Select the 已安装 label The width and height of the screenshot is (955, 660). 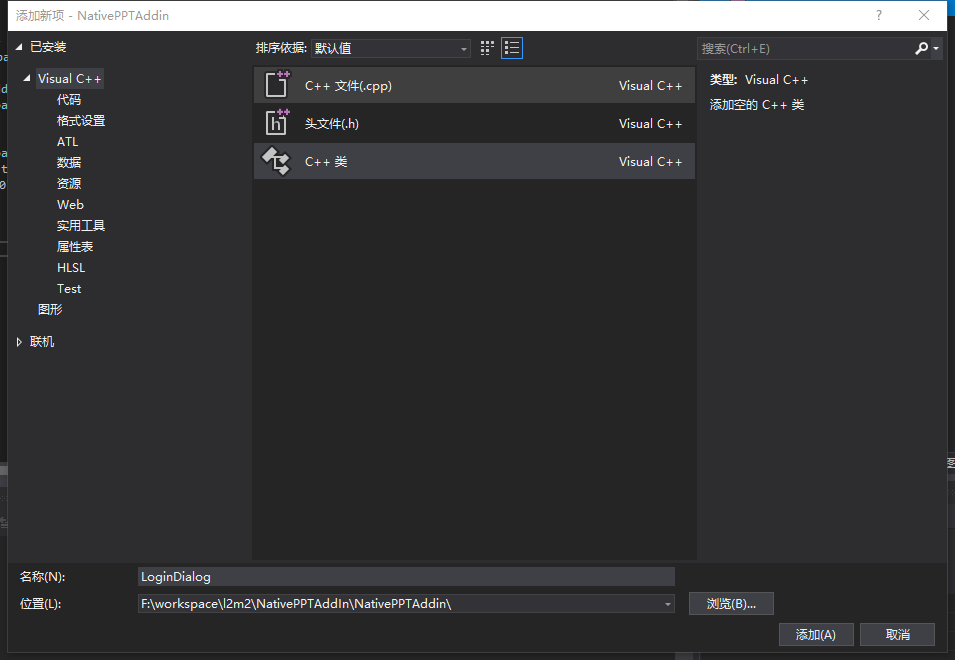point(48,47)
